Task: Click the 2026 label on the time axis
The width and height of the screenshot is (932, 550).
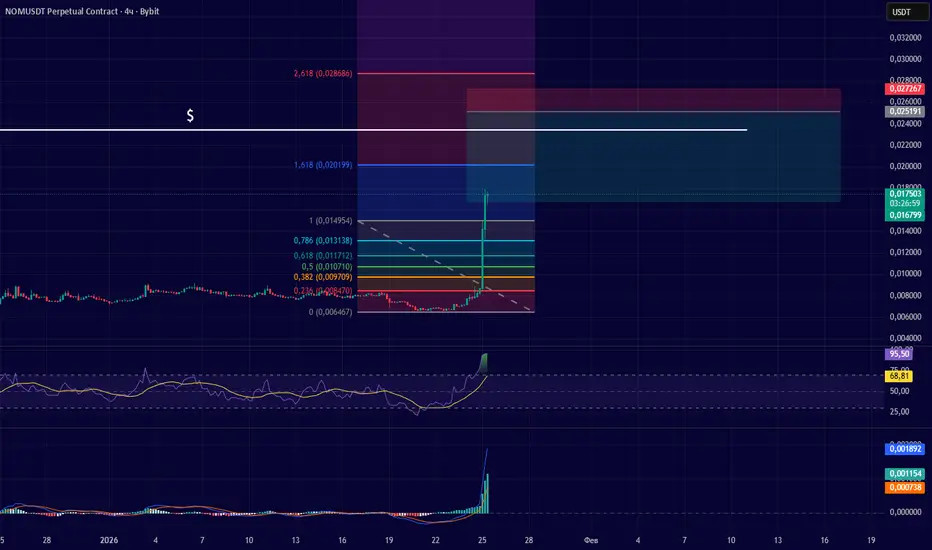Action: [109, 540]
